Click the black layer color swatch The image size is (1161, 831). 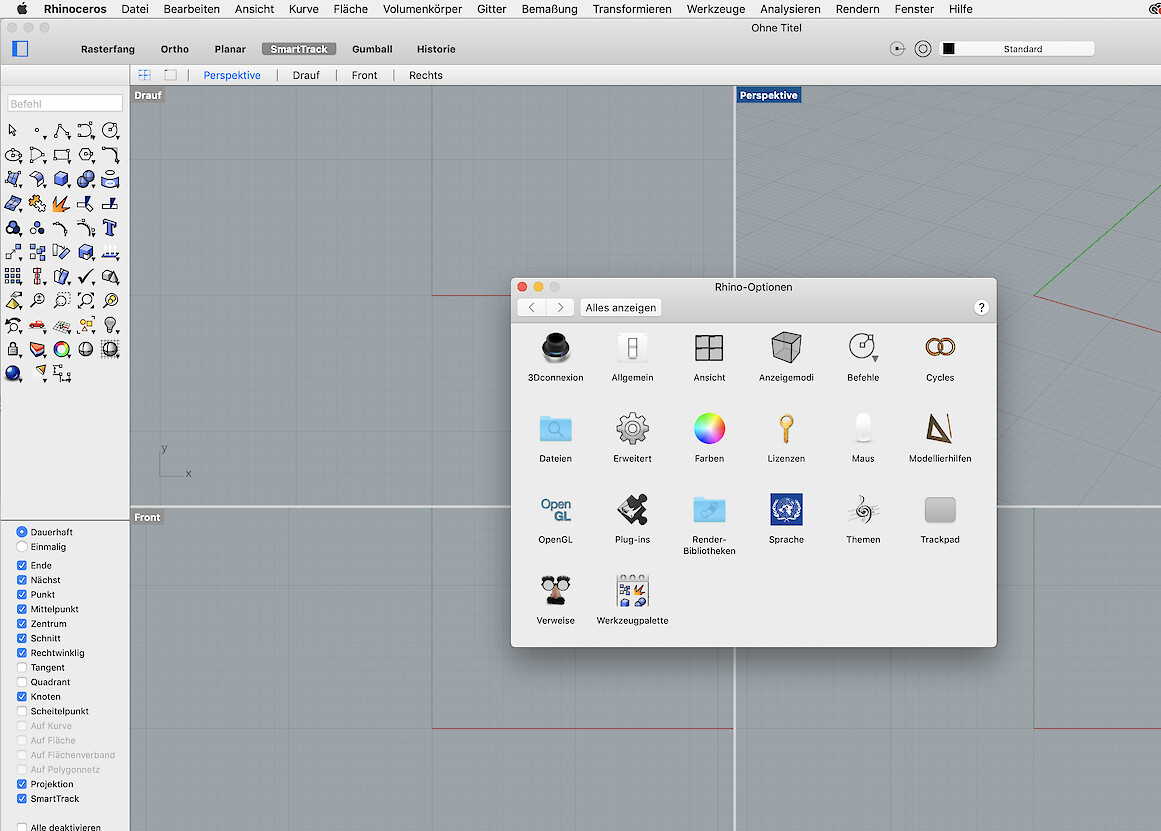948,49
